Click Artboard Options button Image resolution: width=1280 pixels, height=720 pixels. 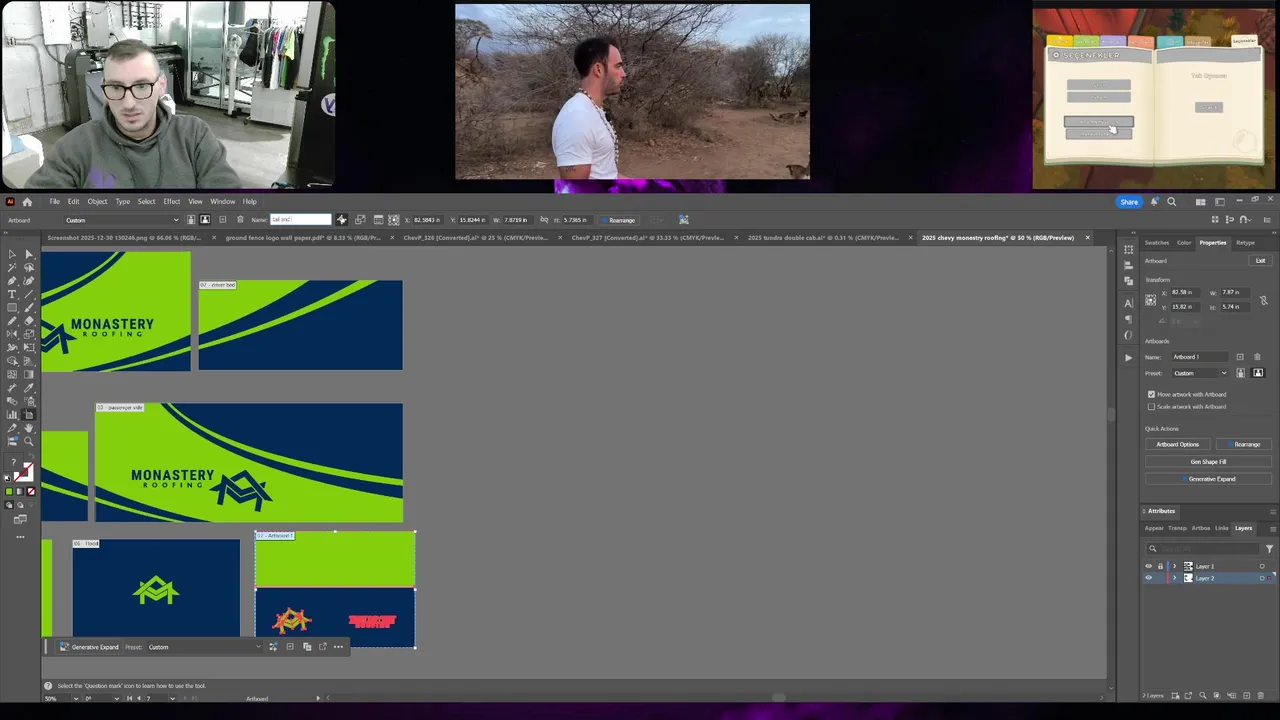point(1177,444)
